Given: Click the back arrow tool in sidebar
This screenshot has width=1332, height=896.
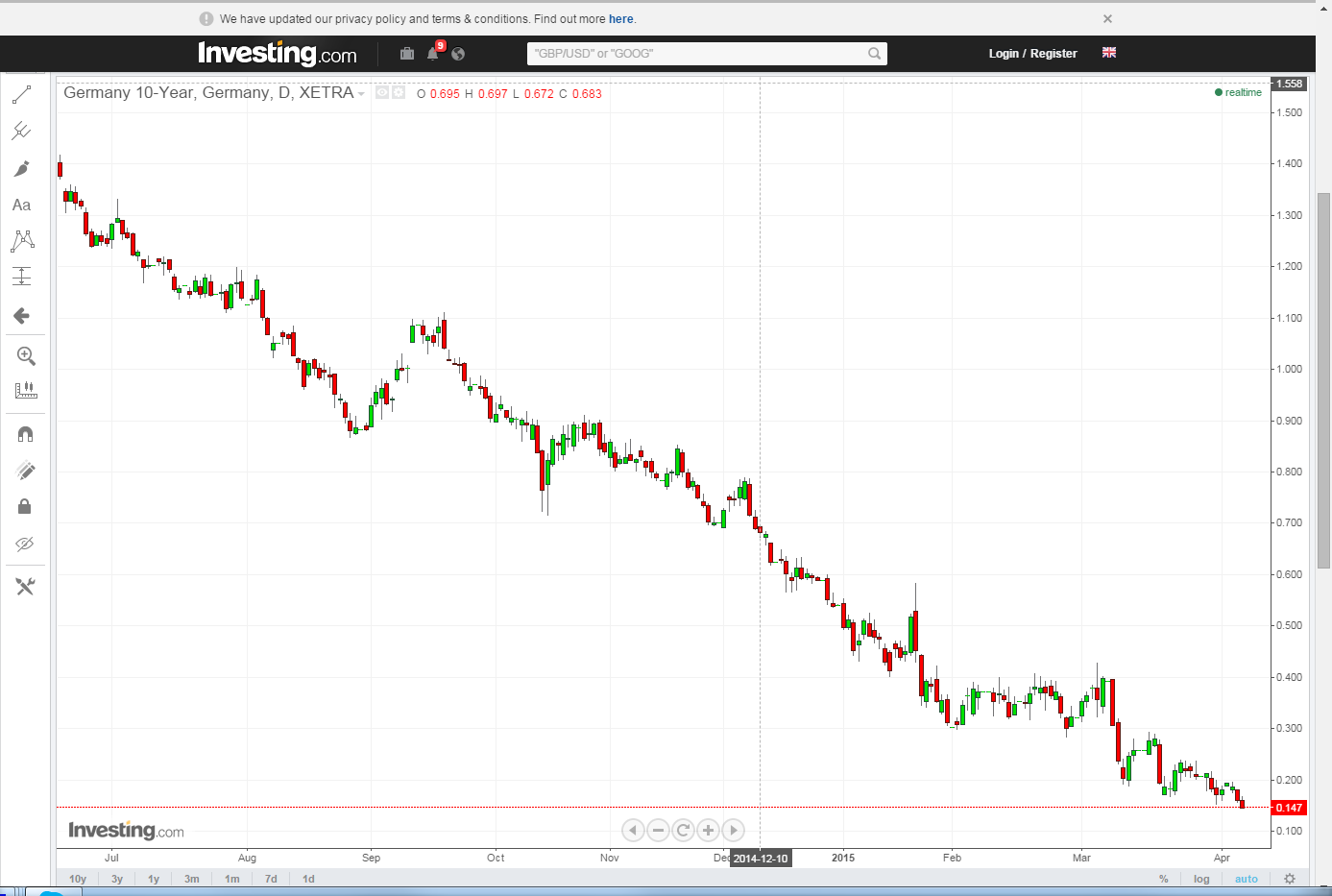Looking at the screenshot, I should pyautogui.click(x=21, y=316).
